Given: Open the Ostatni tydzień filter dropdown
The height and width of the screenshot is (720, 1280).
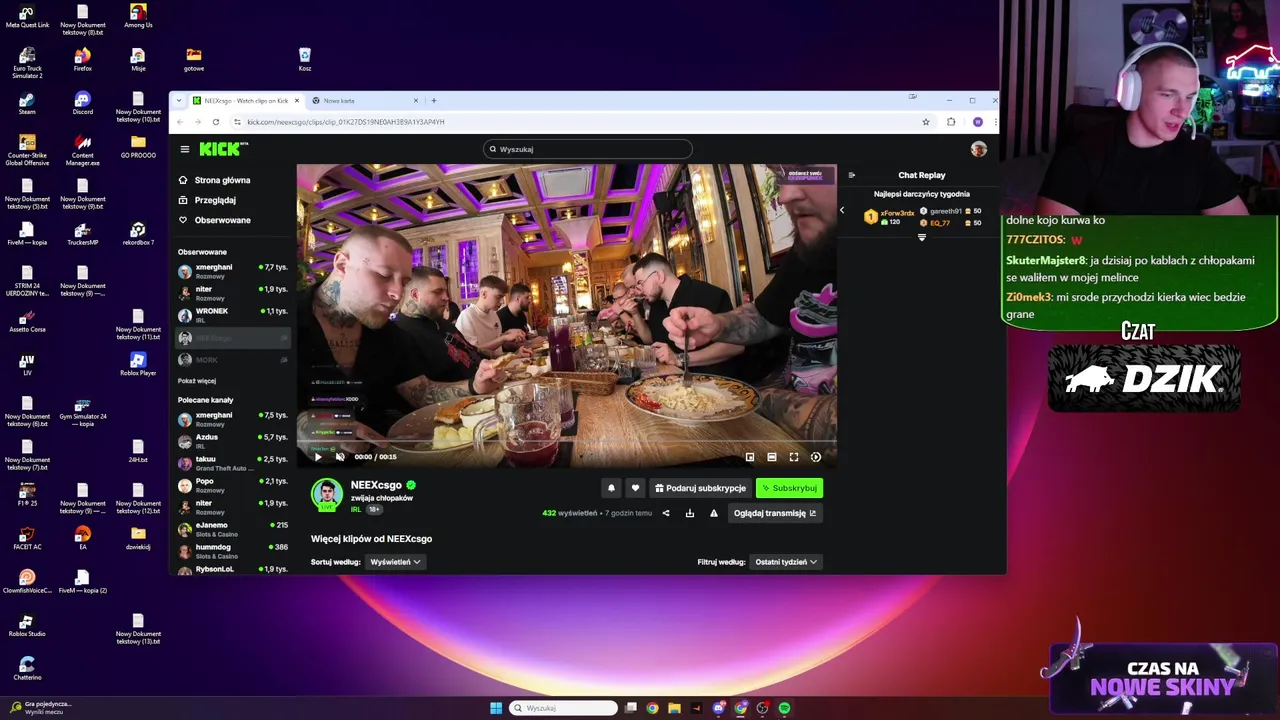Looking at the screenshot, I should [786, 562].
